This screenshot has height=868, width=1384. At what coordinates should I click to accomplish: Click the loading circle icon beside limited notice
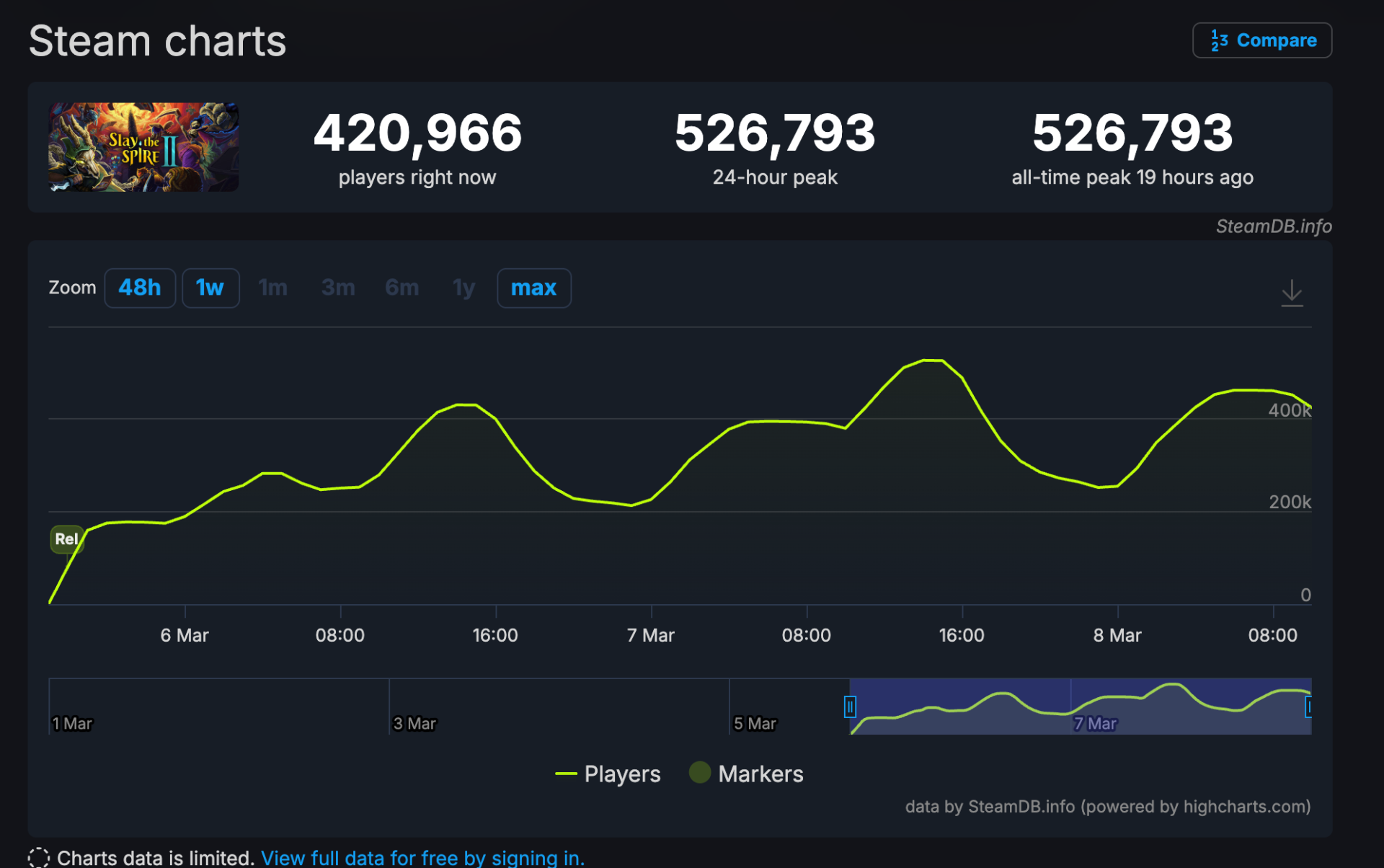point(39,857)
